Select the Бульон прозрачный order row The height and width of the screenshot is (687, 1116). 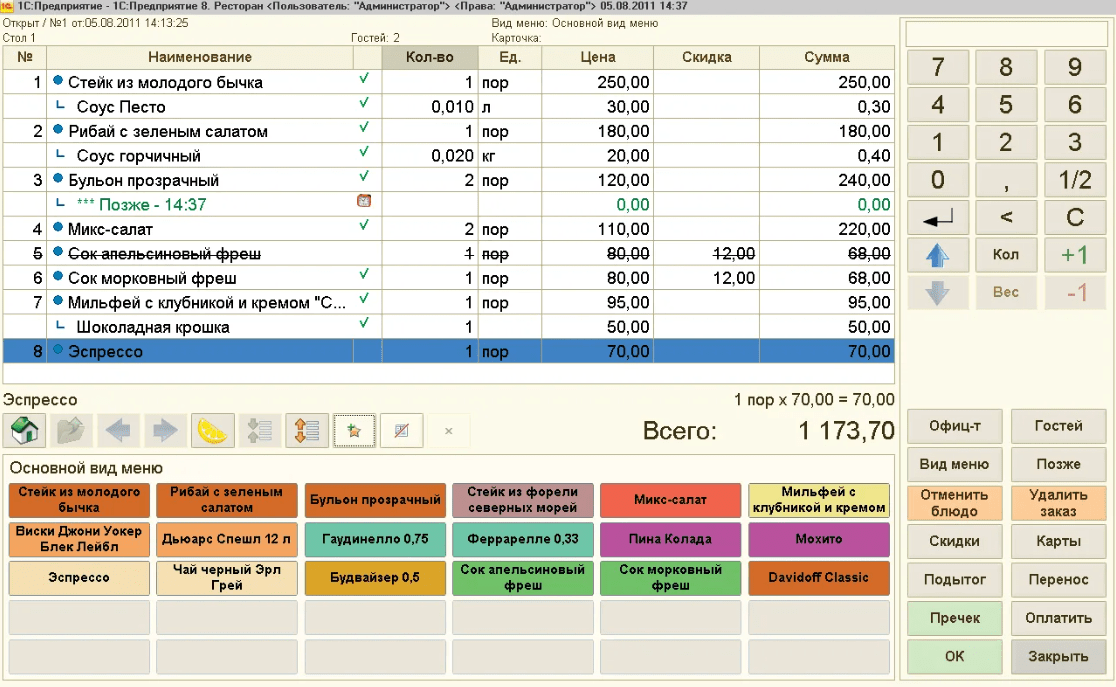(x=200, y=181)
